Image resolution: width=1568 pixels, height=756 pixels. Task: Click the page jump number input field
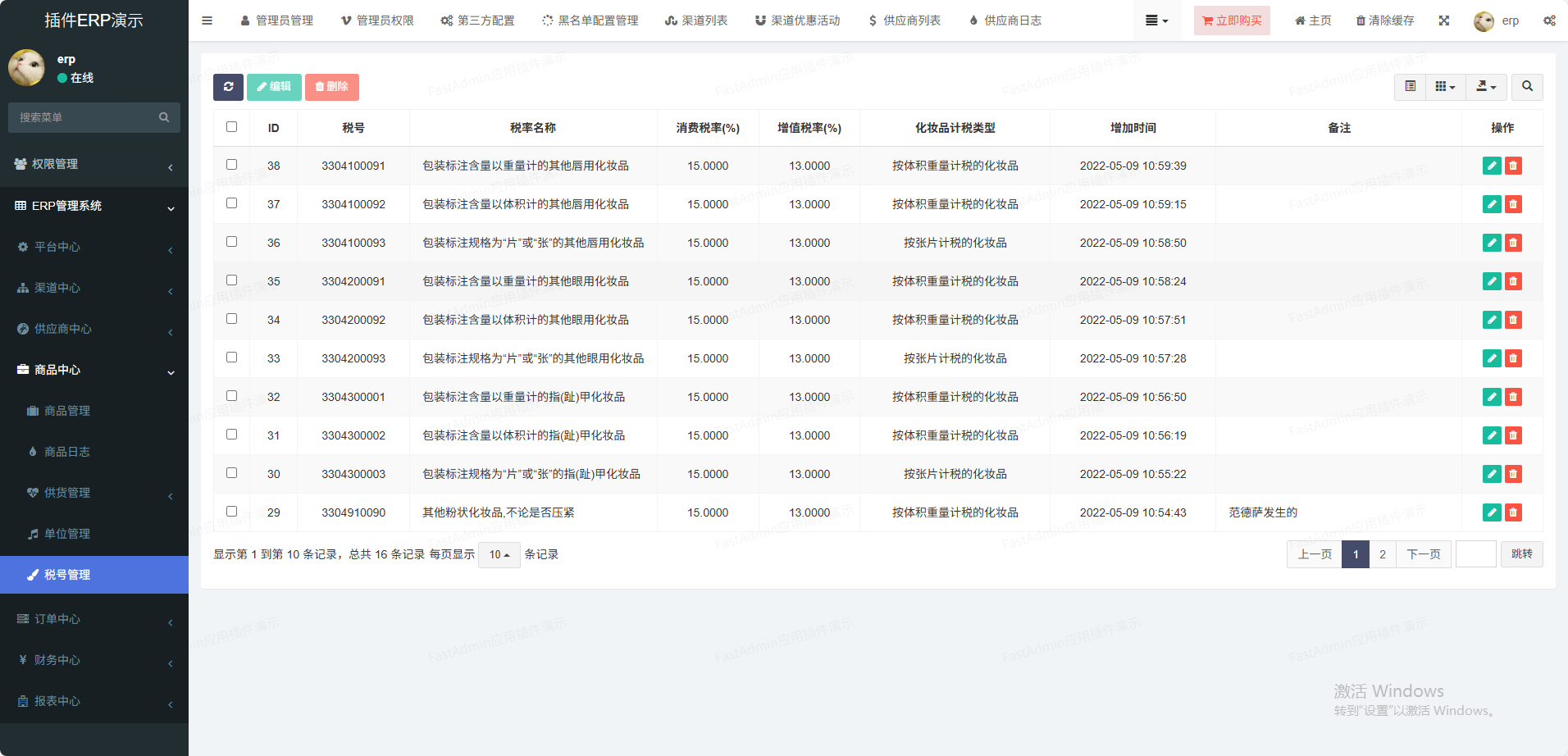(1475, 554)
